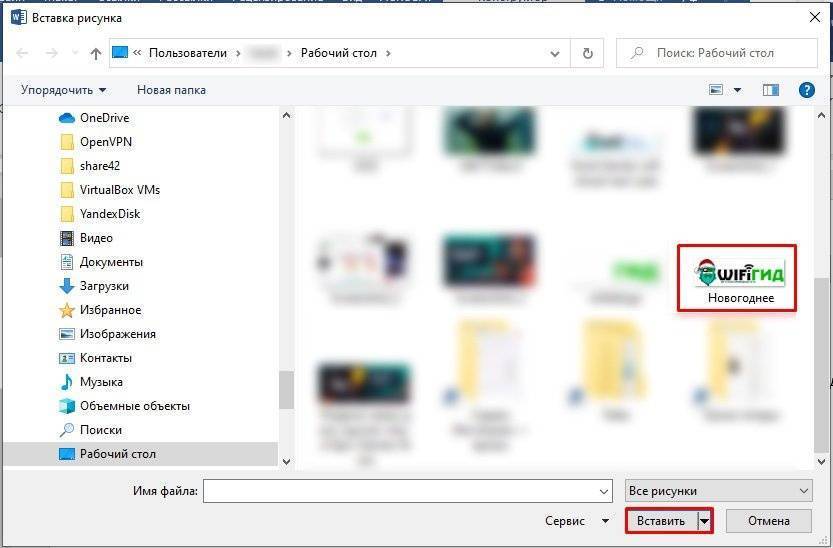Select Музыка in the navigation pane
This screenshot has height=548, width=833.
[91, 382]
